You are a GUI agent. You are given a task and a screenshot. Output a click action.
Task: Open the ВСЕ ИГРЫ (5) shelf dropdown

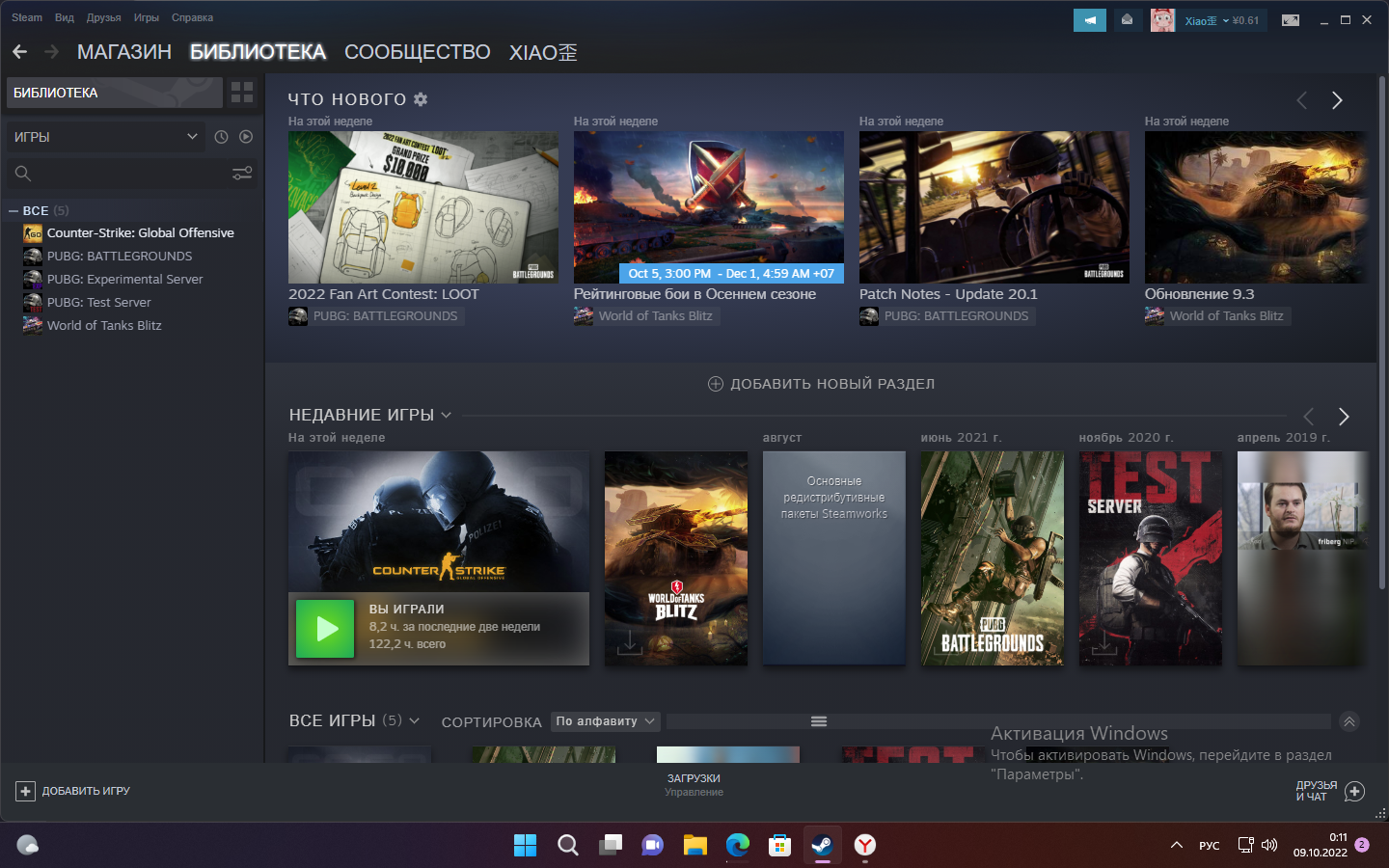414,720
